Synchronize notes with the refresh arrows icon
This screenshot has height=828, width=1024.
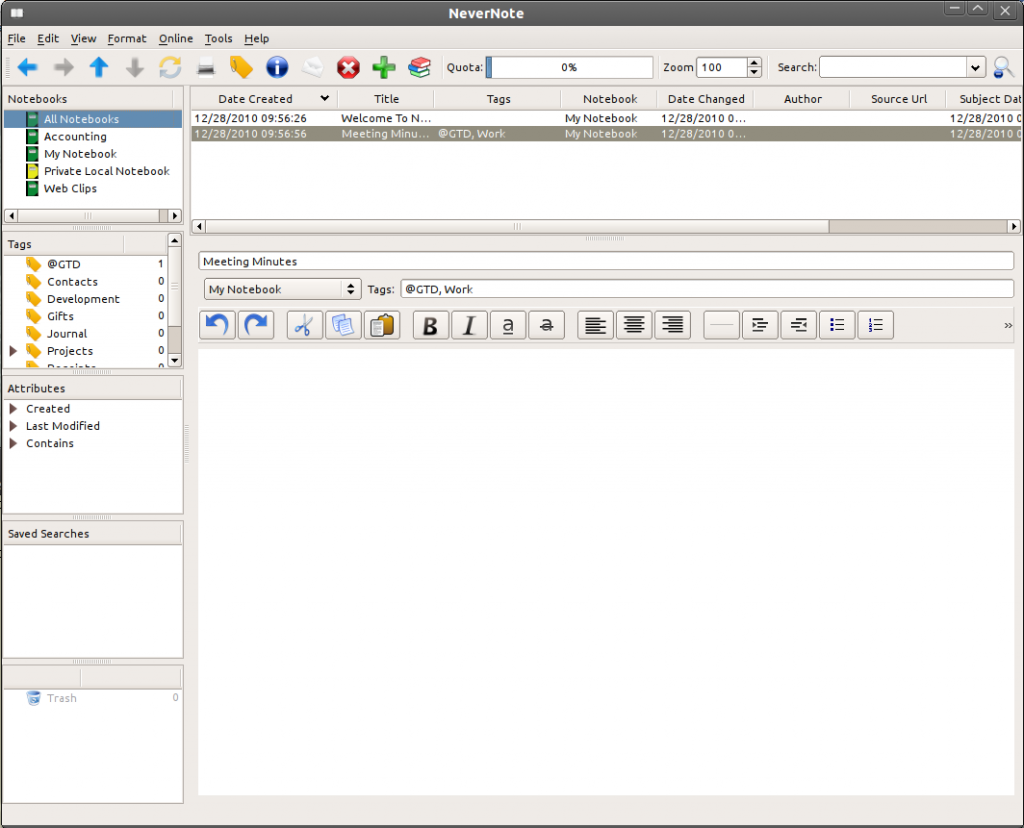[170, 67]
